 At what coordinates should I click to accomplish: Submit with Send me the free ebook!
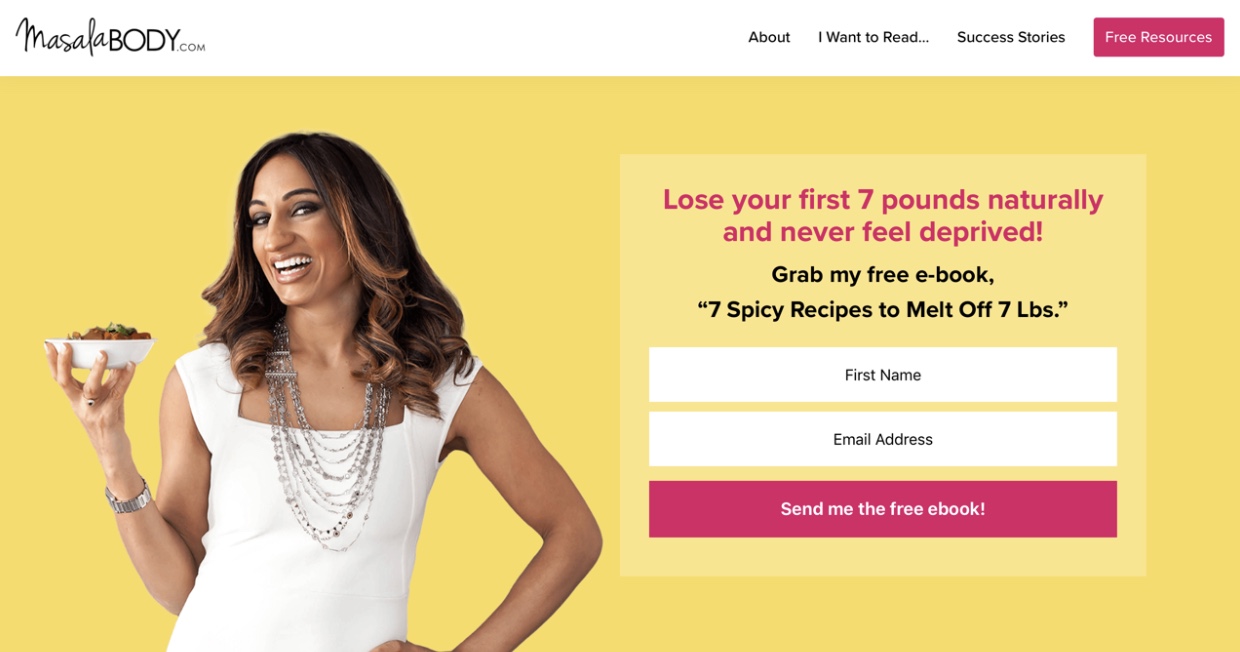[x=883, y=509]
